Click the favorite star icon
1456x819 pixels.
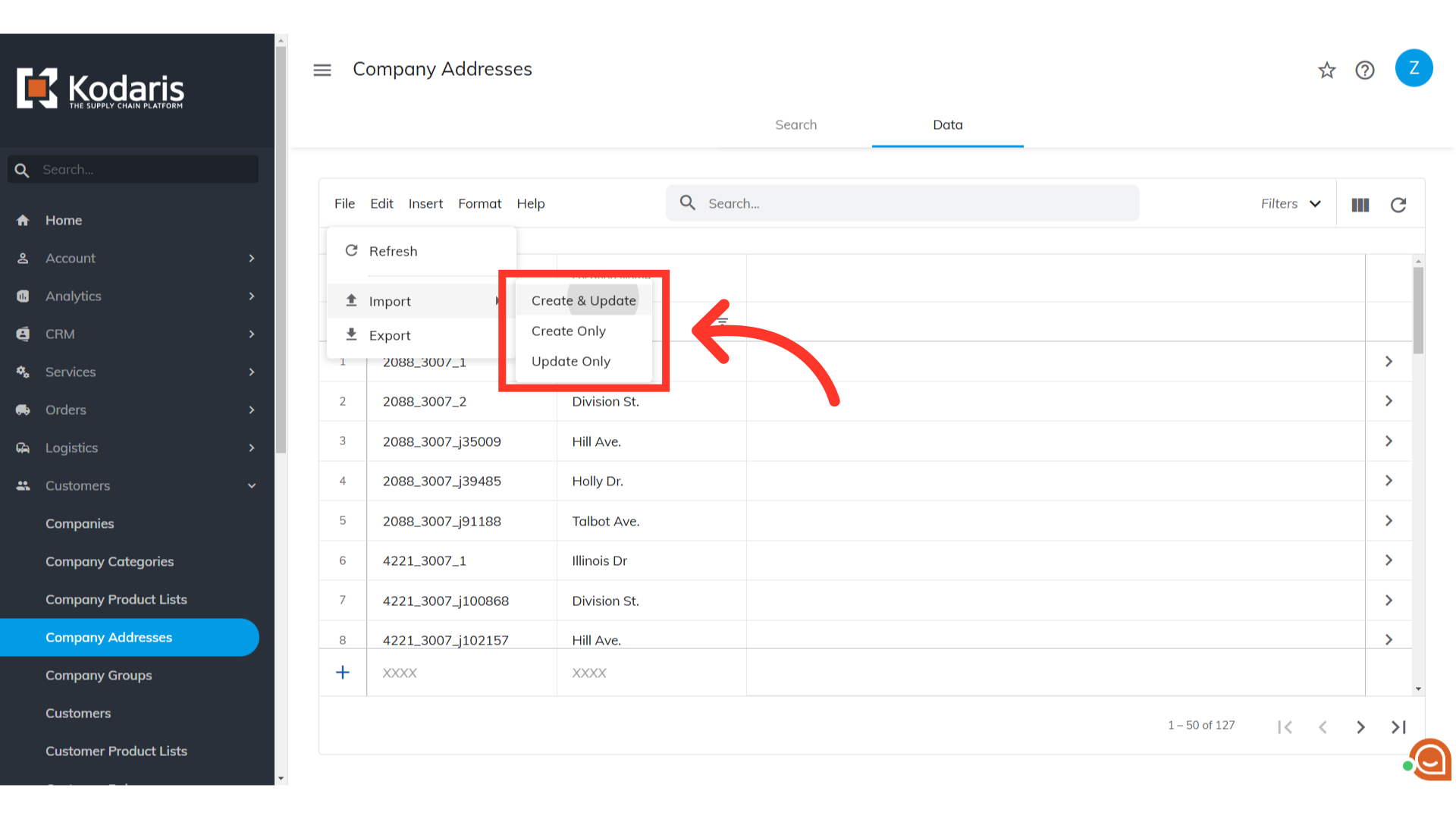click(x=1326, y=71)
